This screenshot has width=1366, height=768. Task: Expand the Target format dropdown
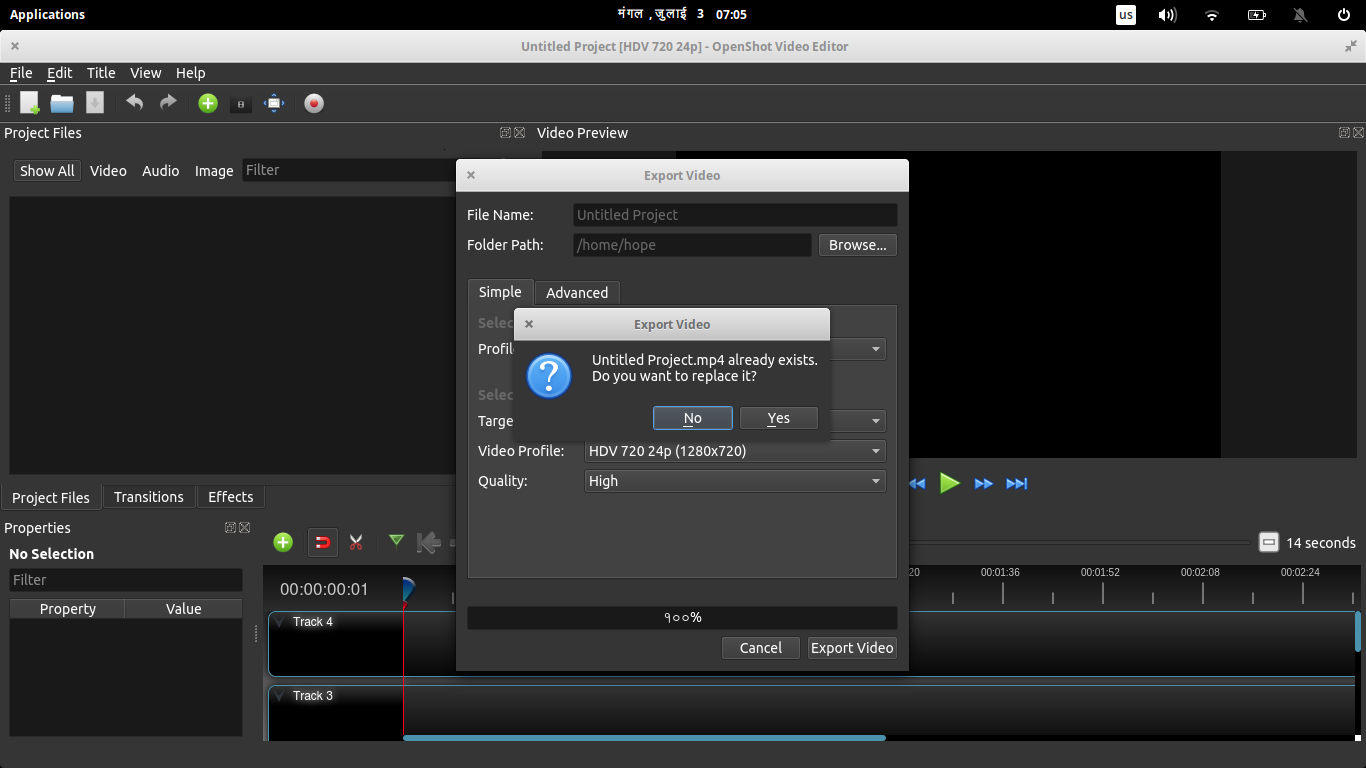[x=873, y=421]
